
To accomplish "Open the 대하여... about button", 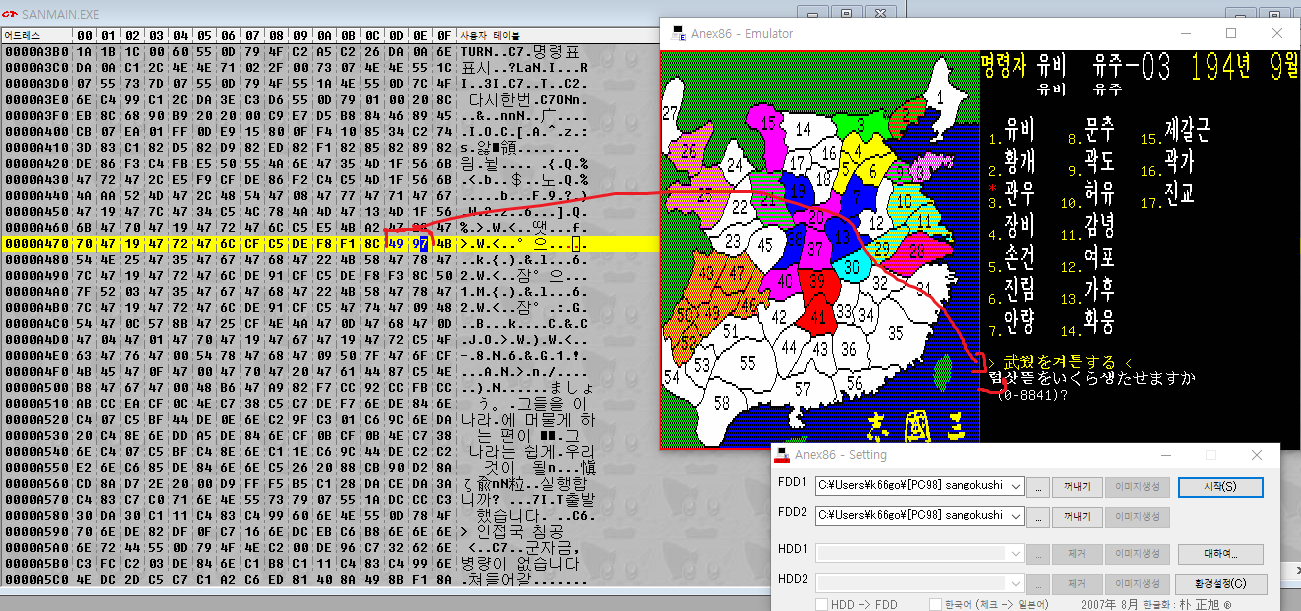I will coord(1220,554).
